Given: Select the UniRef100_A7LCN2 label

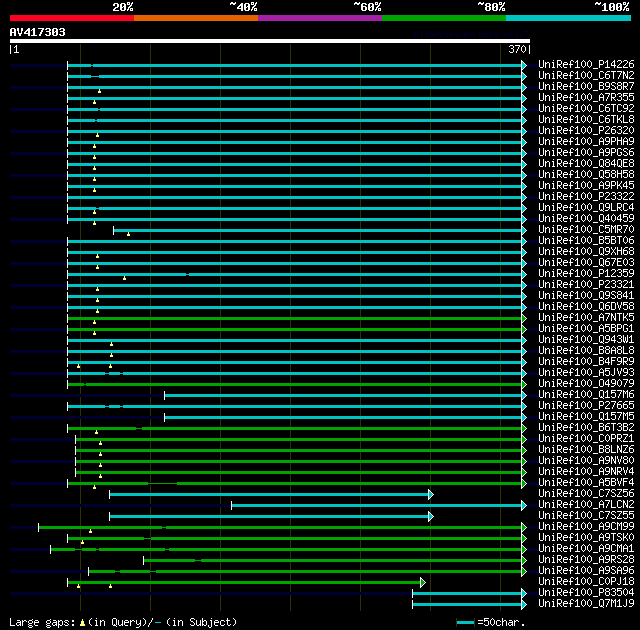Looking at the screenshot, I should pyautogui.click(x=586, y=505).
